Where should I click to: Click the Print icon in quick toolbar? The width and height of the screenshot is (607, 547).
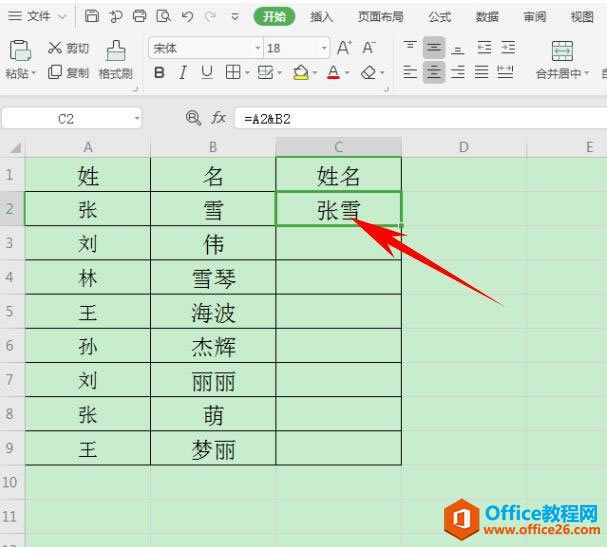tap(139, 16)
